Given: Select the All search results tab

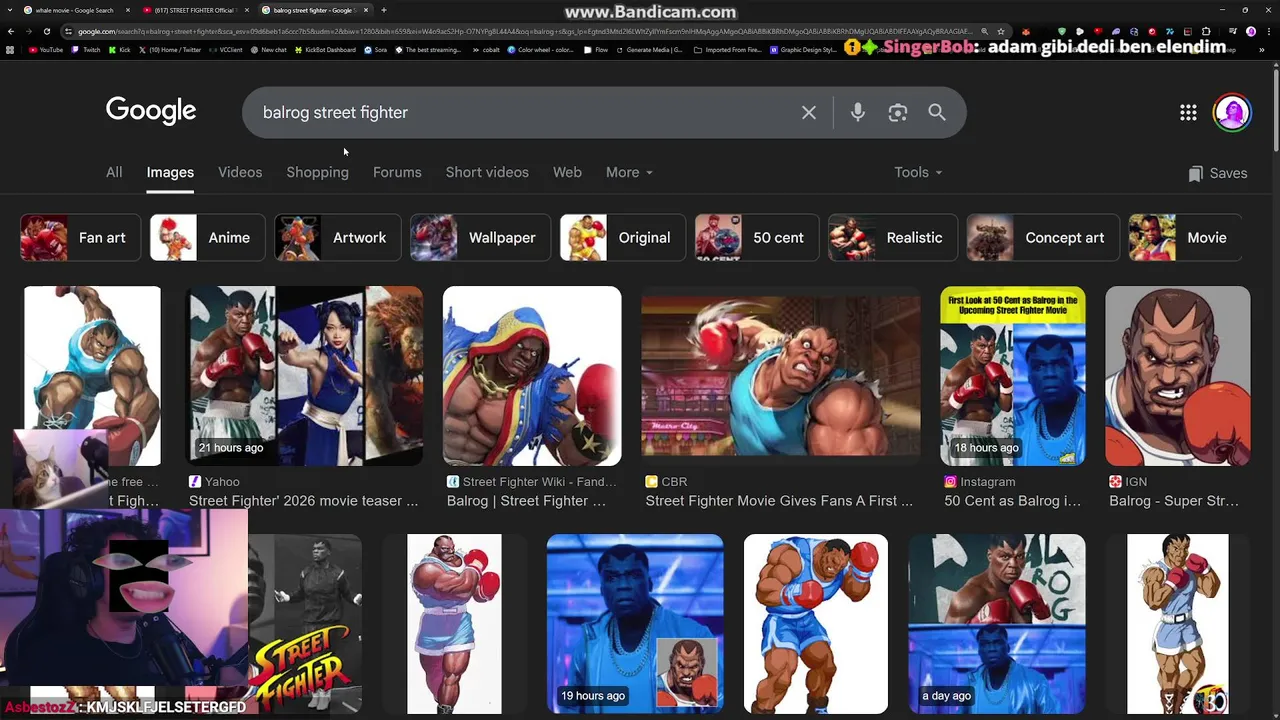Looking at the screenshot, I should [114, 173].
